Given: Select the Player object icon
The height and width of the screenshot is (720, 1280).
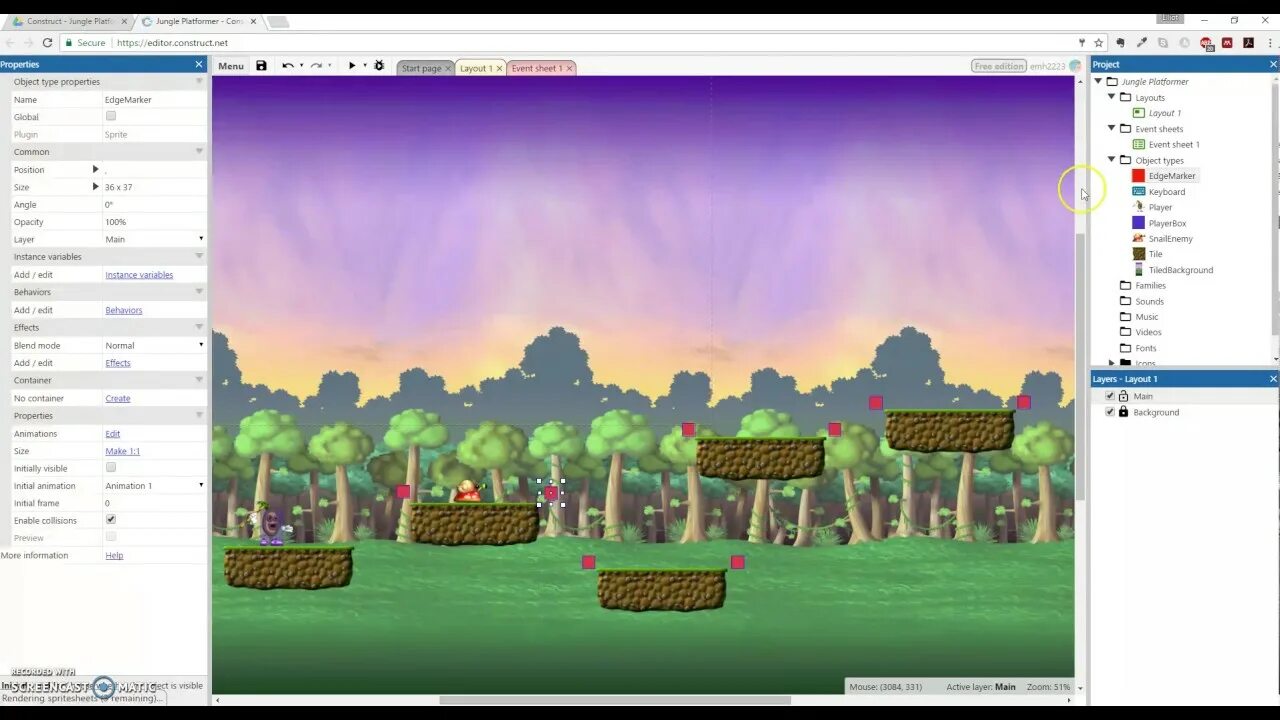Looking at the screenshot, I should pyautogui.click(x=1138, y=207).
